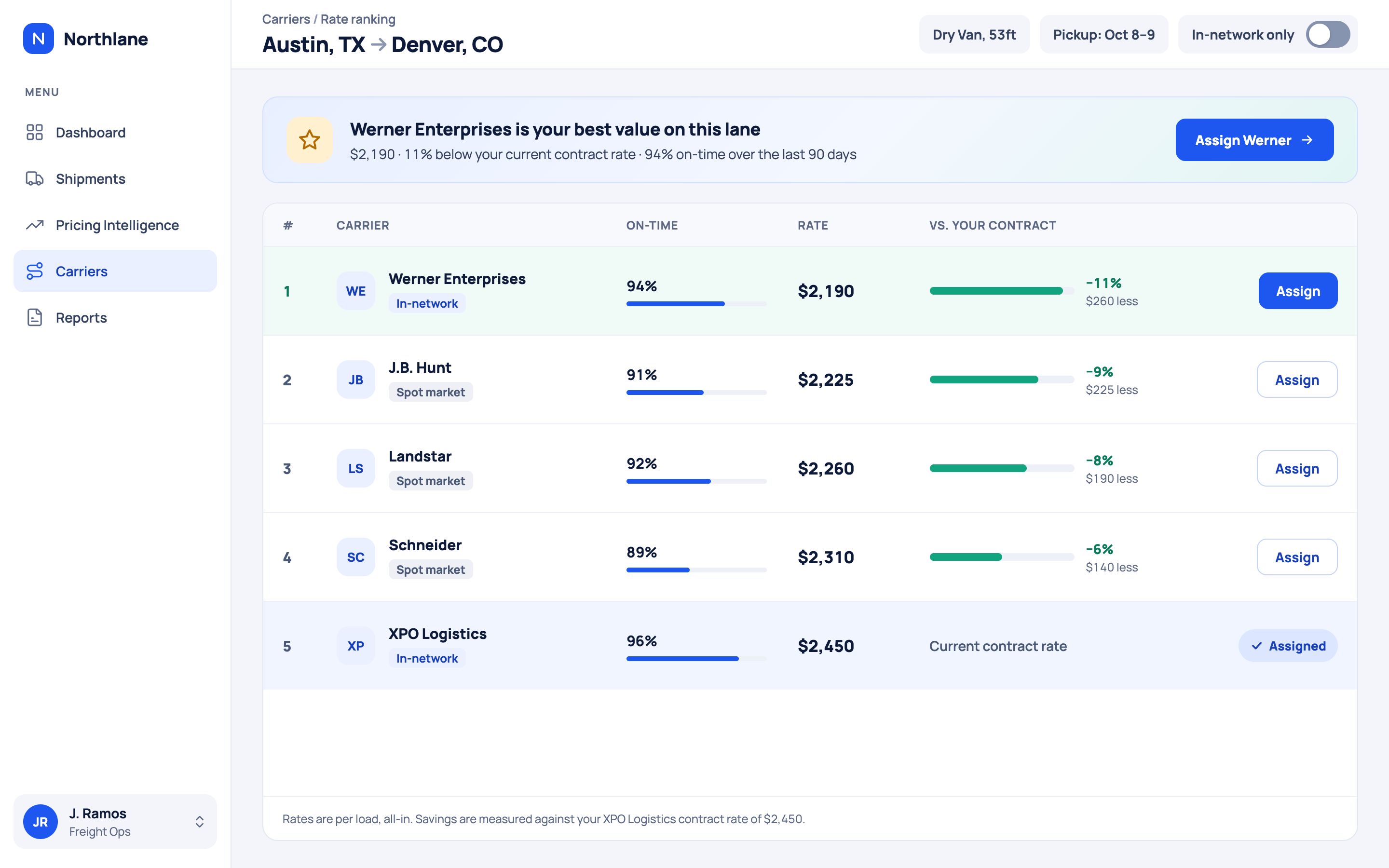Click the $260 less savings text
This screenshot has height=868, width=1389.
[1111, 301]
